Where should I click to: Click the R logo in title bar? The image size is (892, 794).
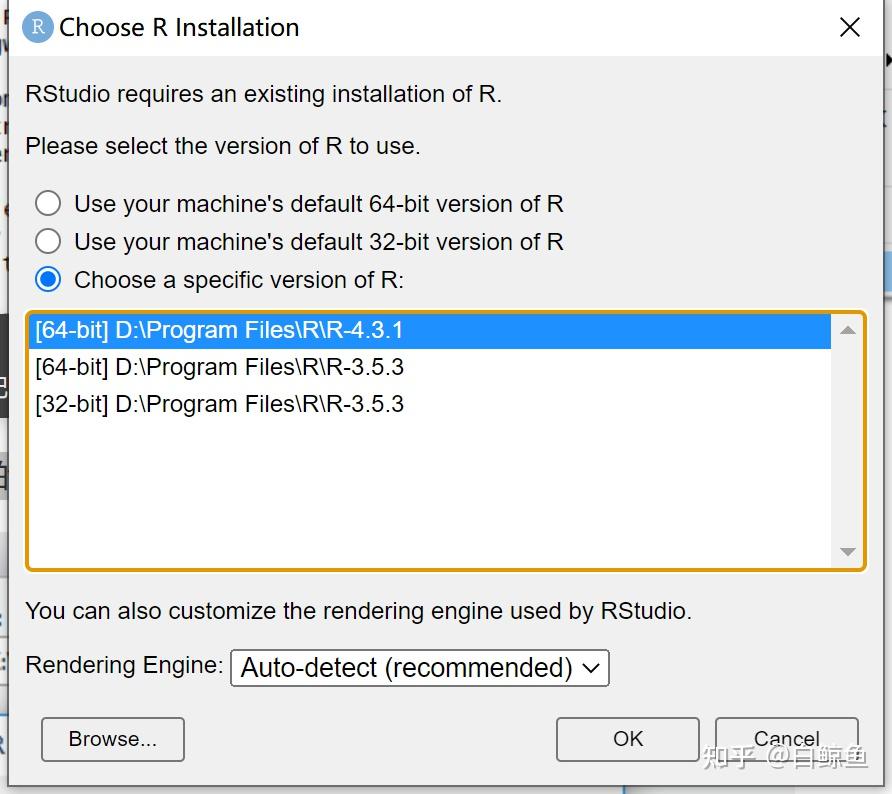(x=37, y=27)
